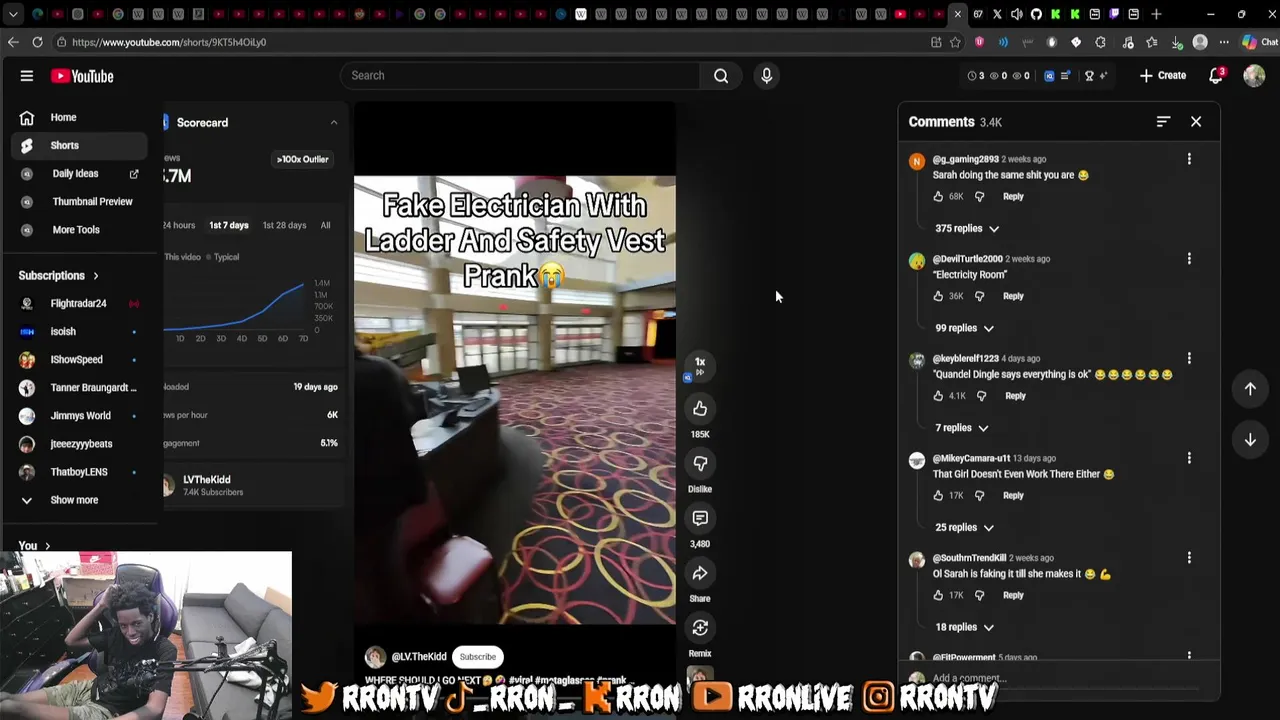Select the 1st 28 days tab
Image resolution: width=1280 pixels, height=720 pixels.
(x=284, y=225)
